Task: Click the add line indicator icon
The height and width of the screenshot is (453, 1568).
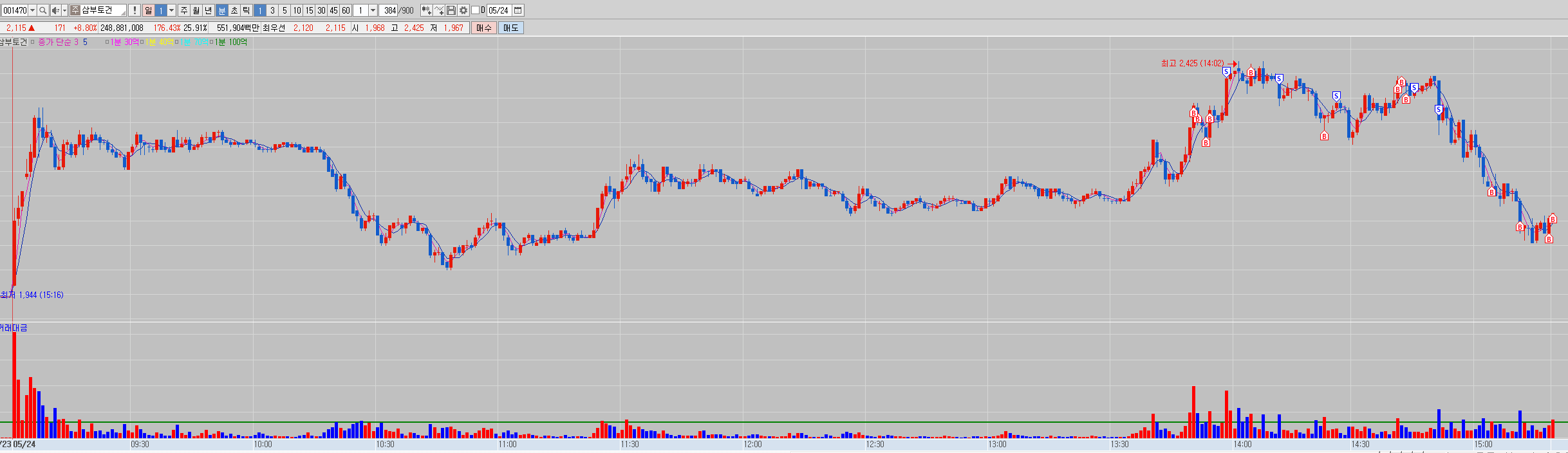Action: point(438,10)
